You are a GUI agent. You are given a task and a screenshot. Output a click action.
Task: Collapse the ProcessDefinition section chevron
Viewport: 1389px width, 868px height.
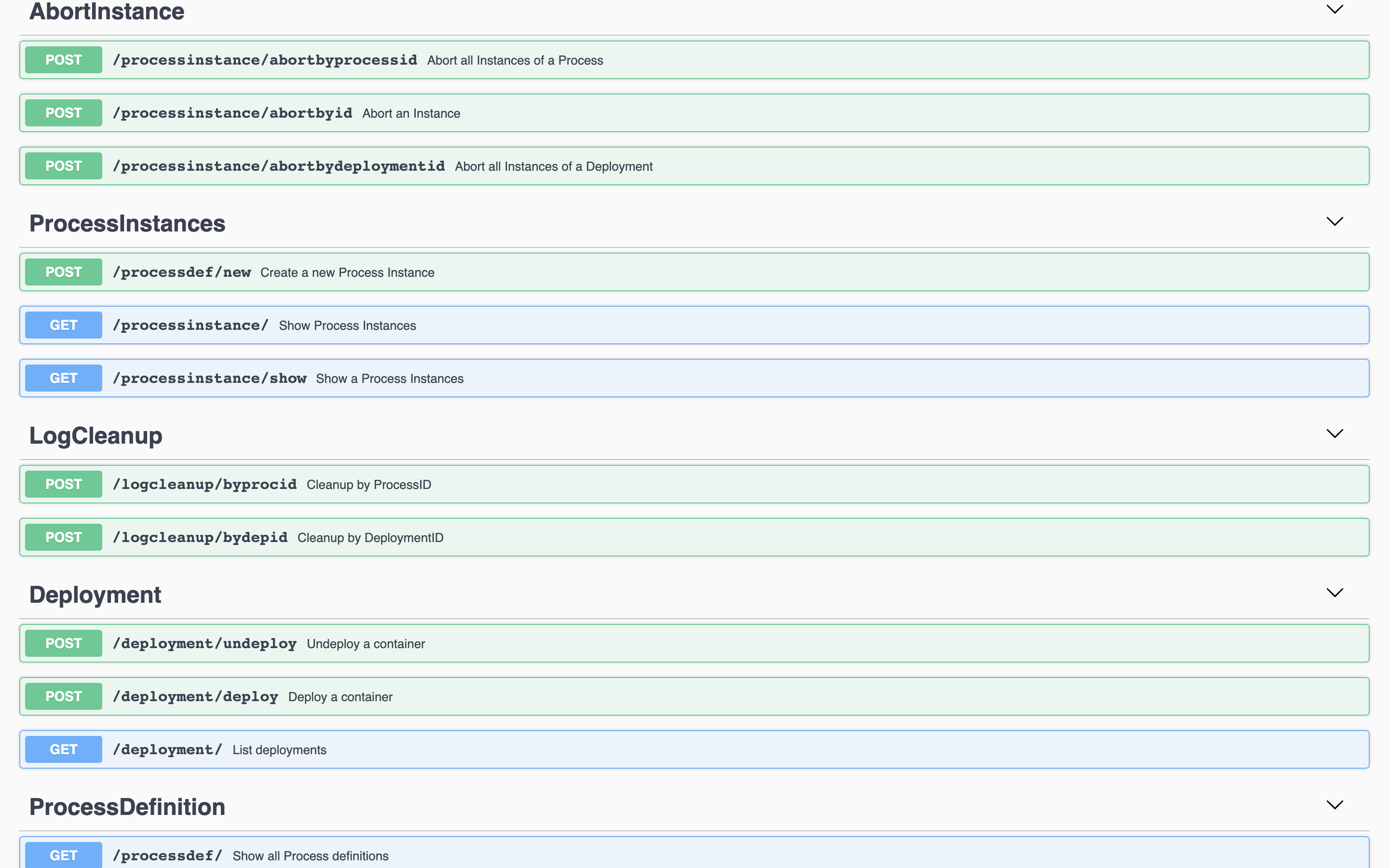click(x=1335, y=805)
